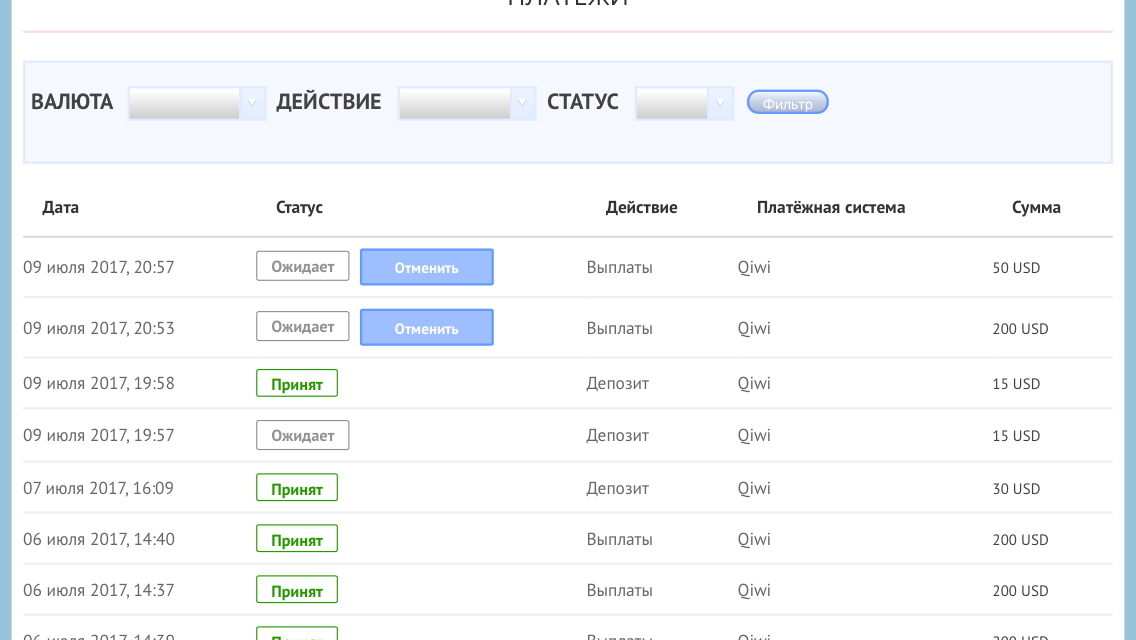The width and height of the screenshot is (1136, 640).
Task: Click the Платёжная система column header
Action: coord(830,208)
